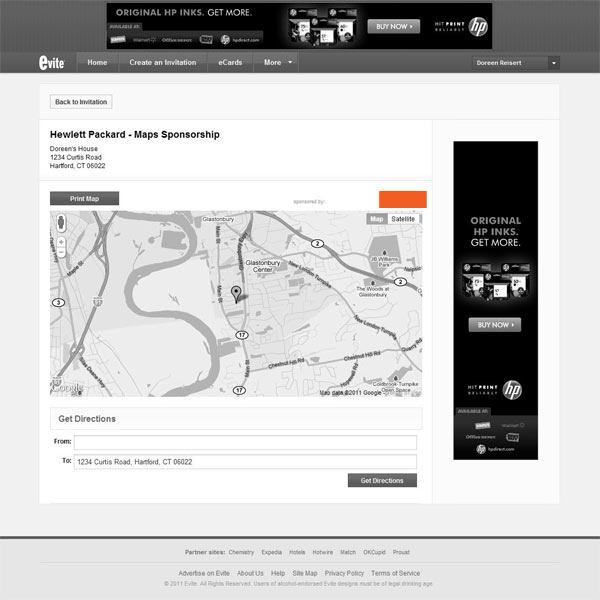Image resolution: width=600 pixels, height=600 pixels.
Task: Zoom out on the map
Action: [61, 252]
